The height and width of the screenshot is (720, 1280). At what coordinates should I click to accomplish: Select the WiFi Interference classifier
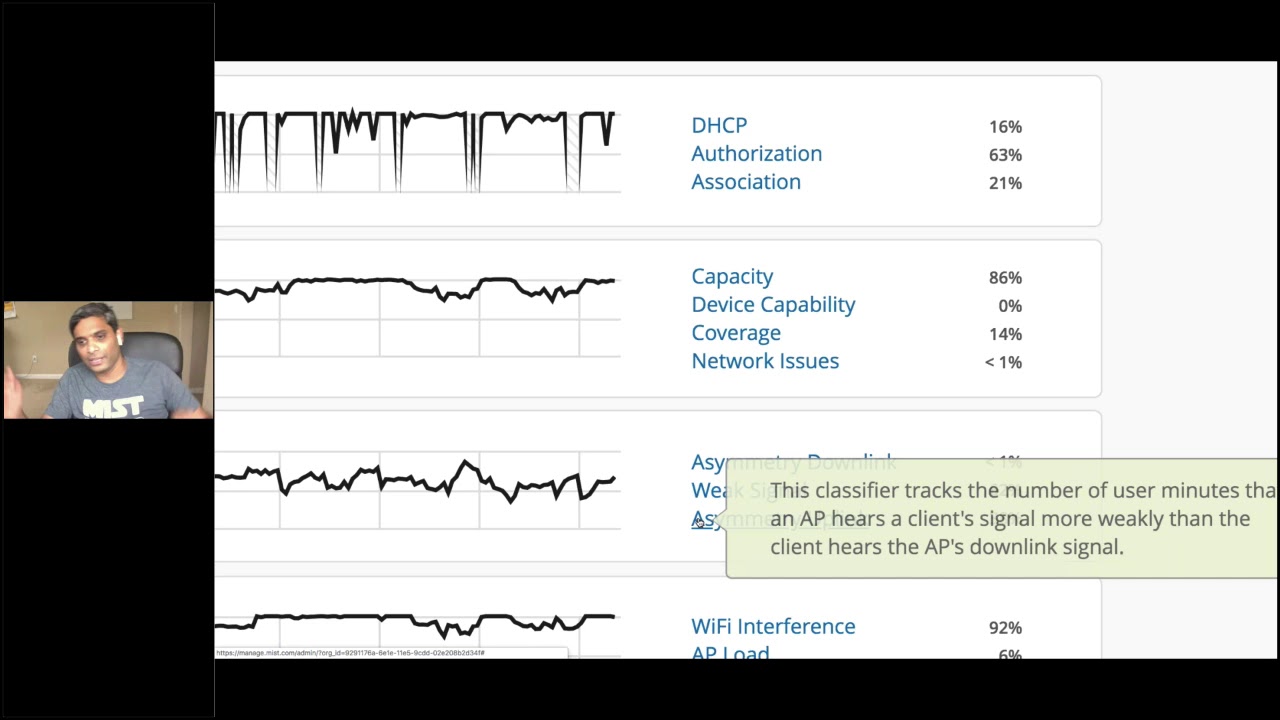point(773,626)
